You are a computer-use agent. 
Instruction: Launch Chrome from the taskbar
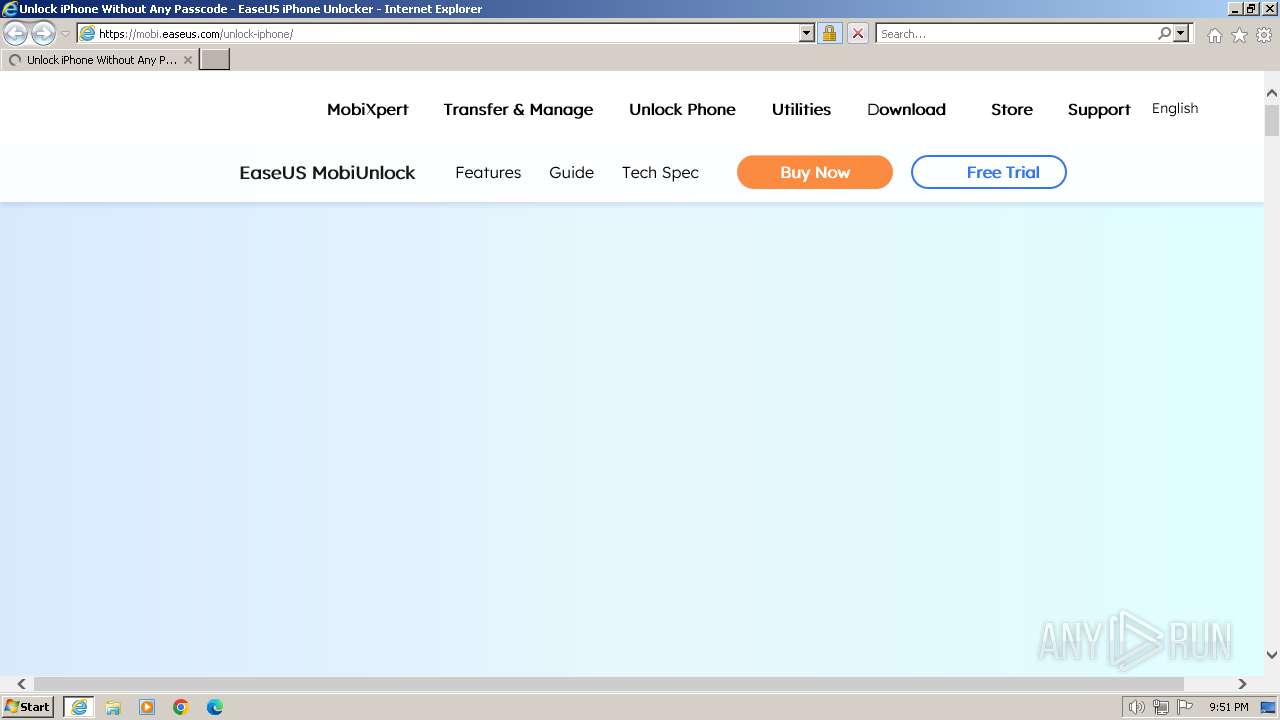[x=181, y=707]
